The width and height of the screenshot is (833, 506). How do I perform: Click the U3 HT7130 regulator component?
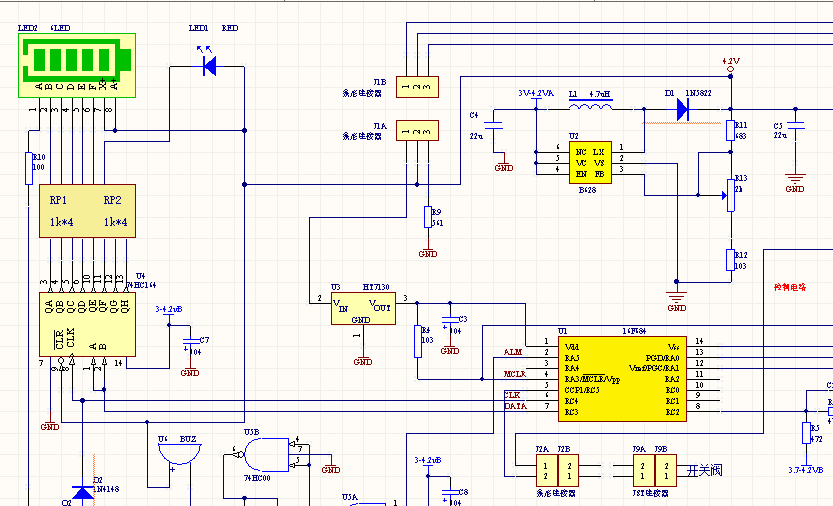point(364,310)
